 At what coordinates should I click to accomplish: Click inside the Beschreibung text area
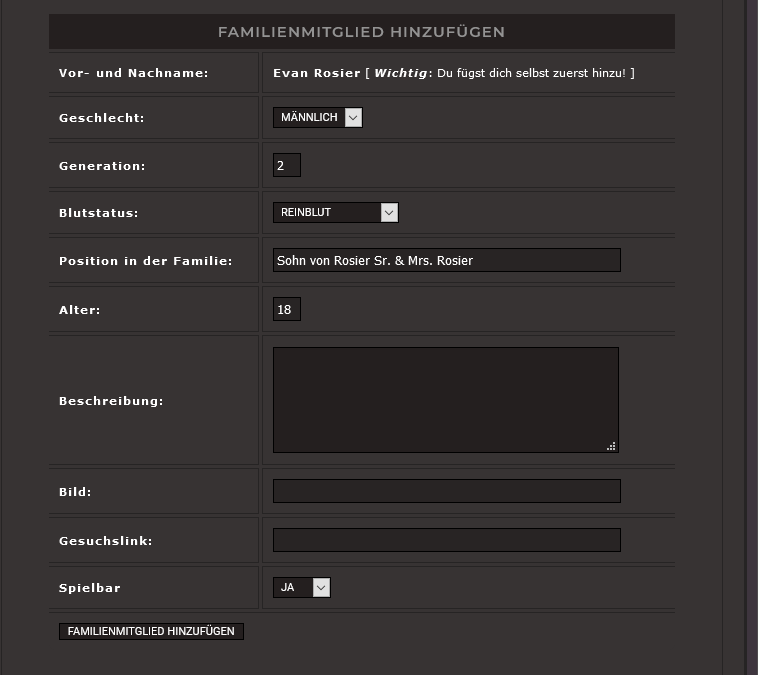445,399
